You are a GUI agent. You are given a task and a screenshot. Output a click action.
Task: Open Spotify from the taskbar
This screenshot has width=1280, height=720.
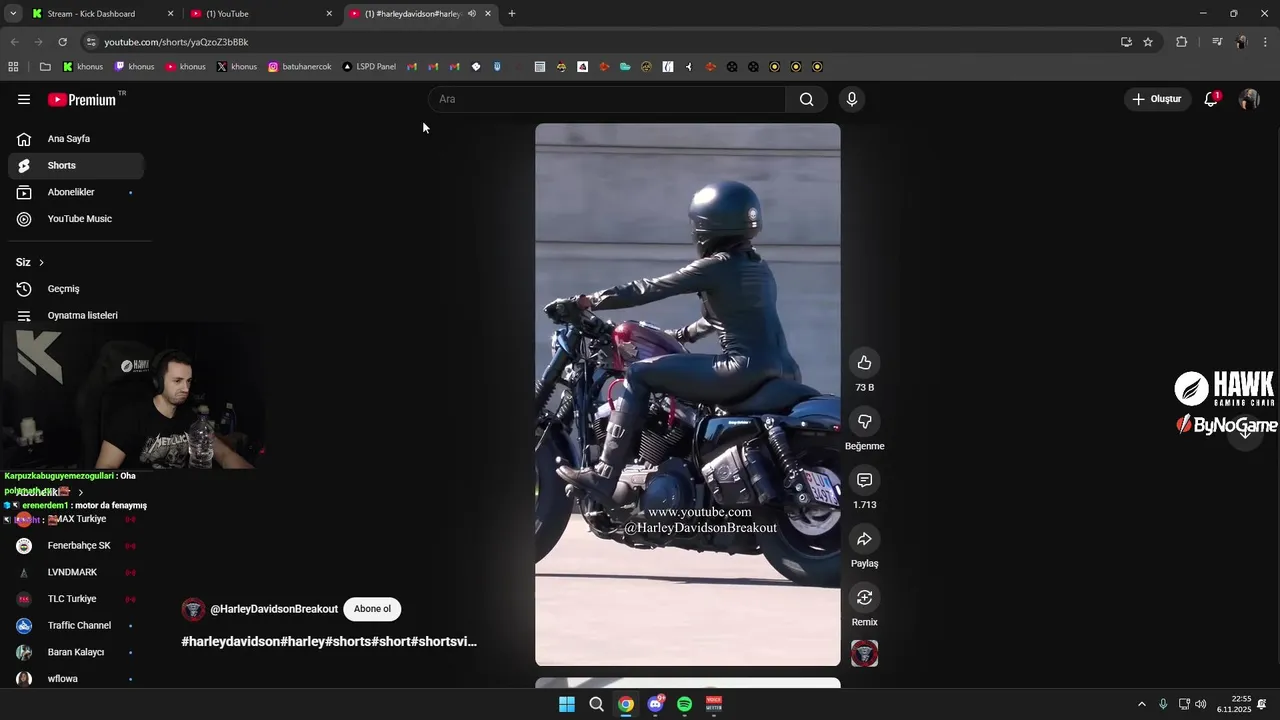pyautogui.click(x=685, y=704)
